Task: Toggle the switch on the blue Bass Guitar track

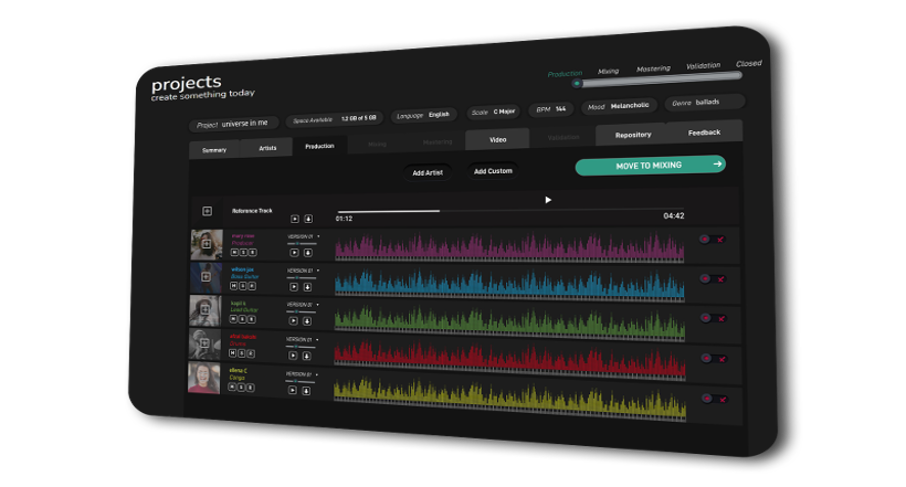Action: 712,279
